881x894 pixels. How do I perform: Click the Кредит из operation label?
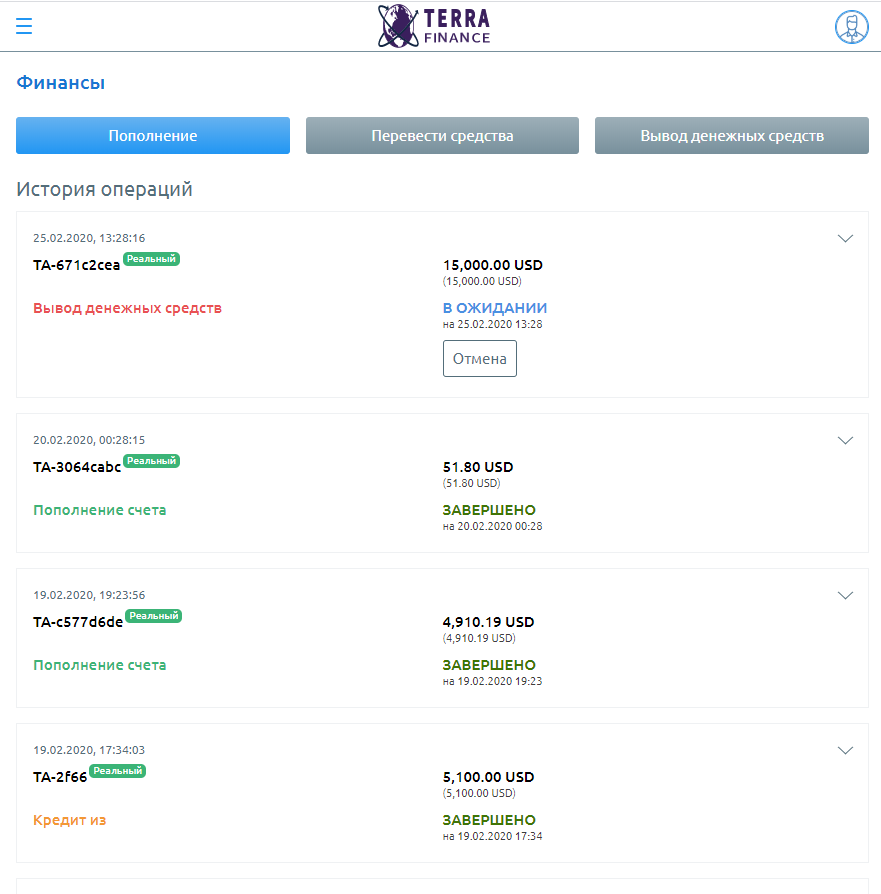(70, 820)
